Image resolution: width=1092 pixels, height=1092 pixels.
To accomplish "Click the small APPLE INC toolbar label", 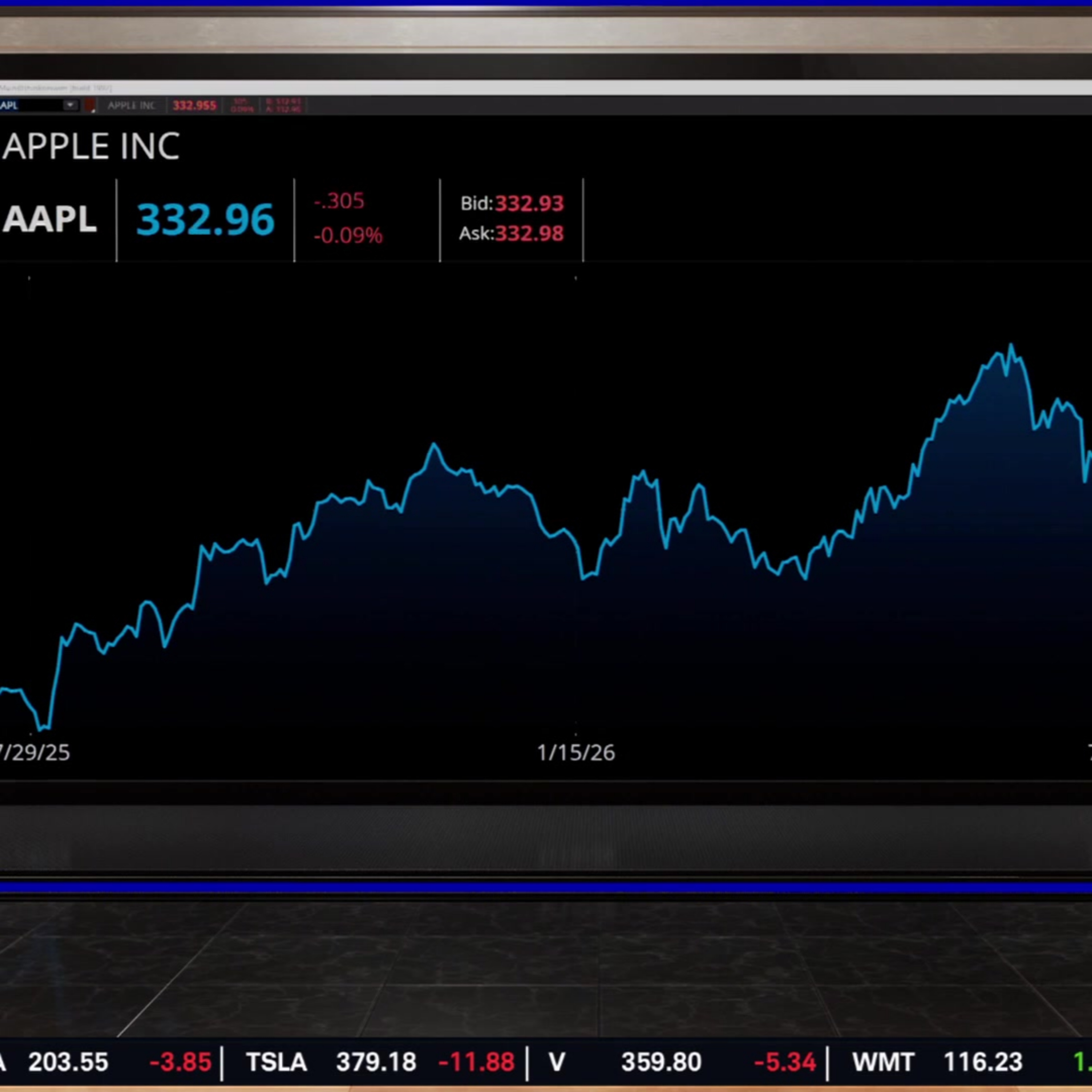I will [x=131, y=105].
